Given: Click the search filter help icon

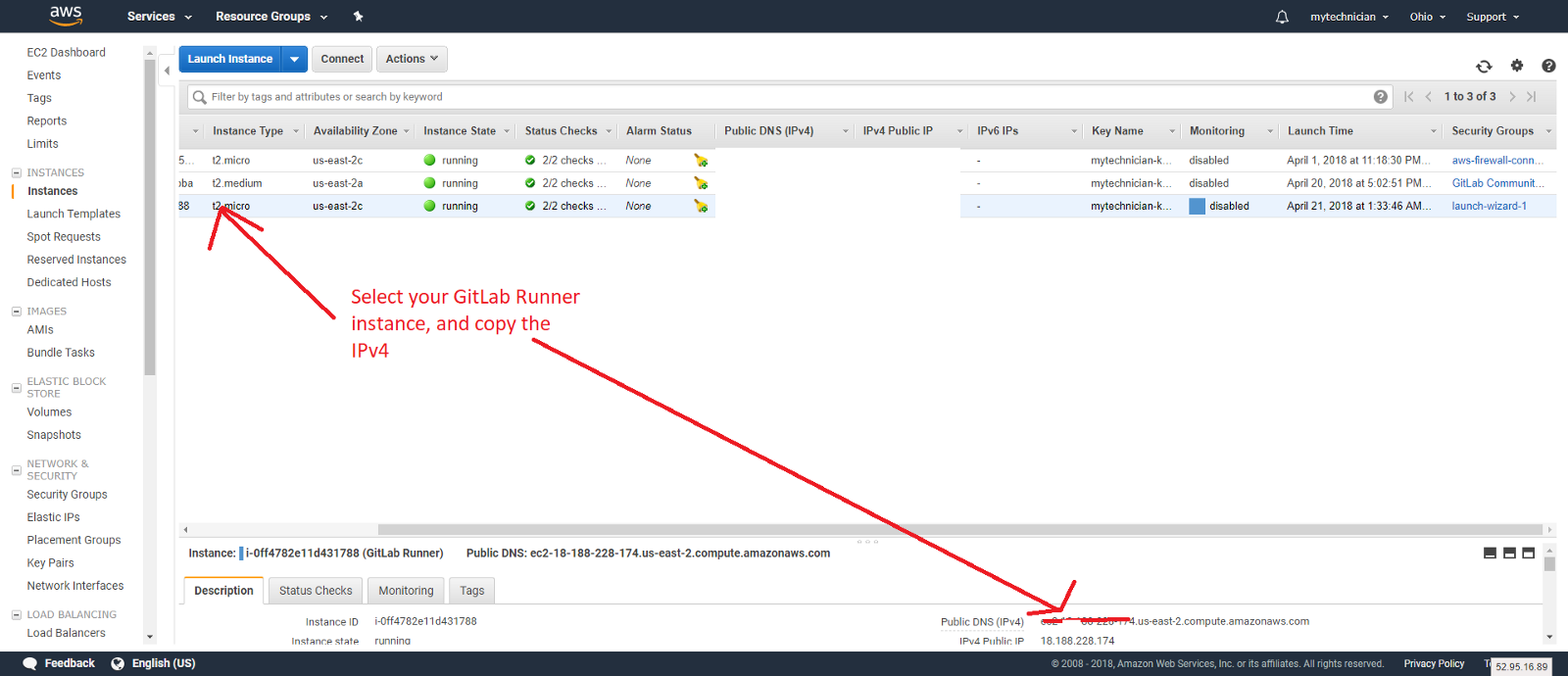Looking at the screenshot, I should coord(1381,97).
